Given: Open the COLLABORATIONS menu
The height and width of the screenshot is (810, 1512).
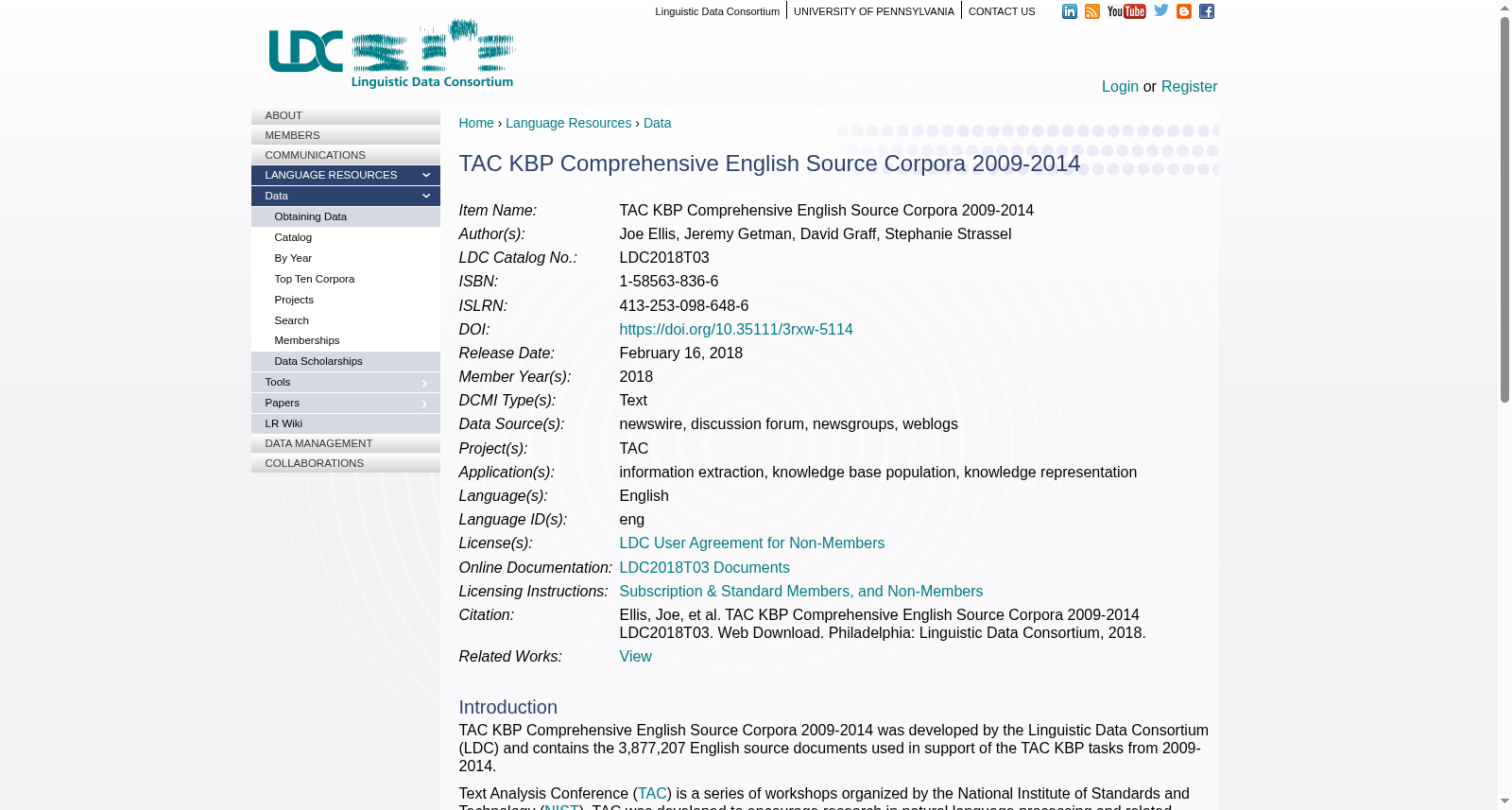Looking at the screenshot, I should click(346, 463).
